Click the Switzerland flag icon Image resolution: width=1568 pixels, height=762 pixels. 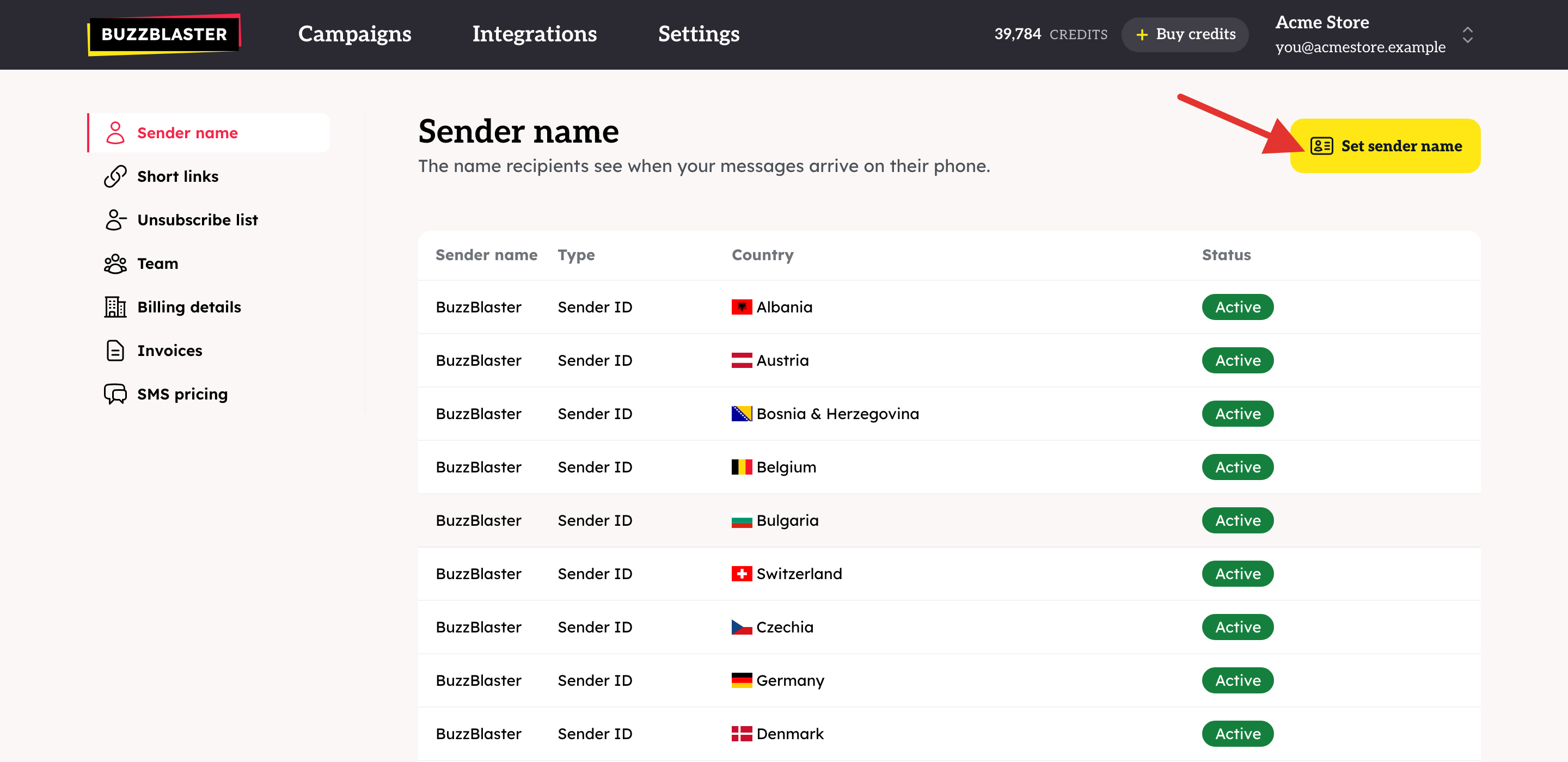742,573
